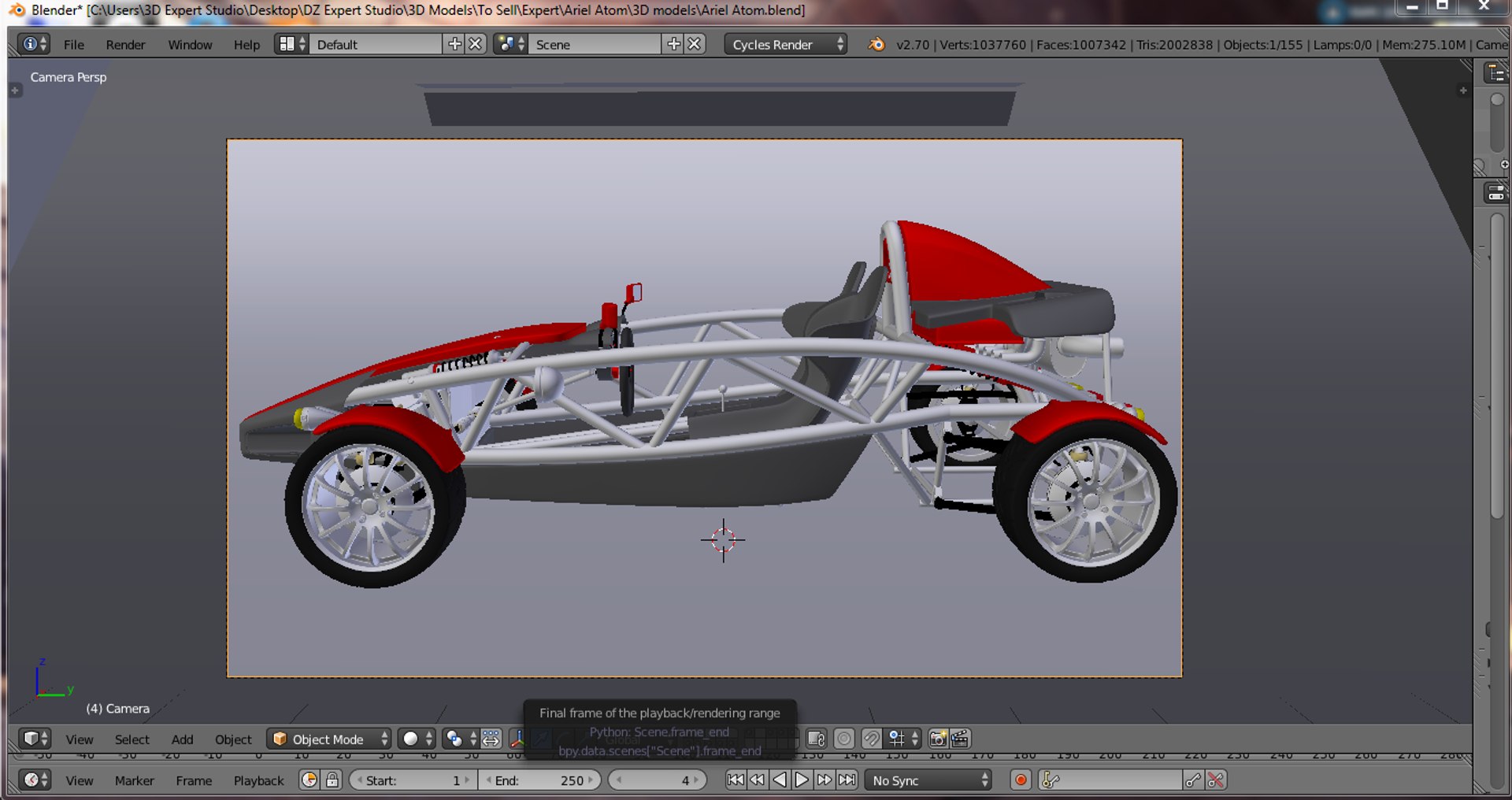Open the Cycles Render engine dropdown
The image size is (1512, 800).
785,44
